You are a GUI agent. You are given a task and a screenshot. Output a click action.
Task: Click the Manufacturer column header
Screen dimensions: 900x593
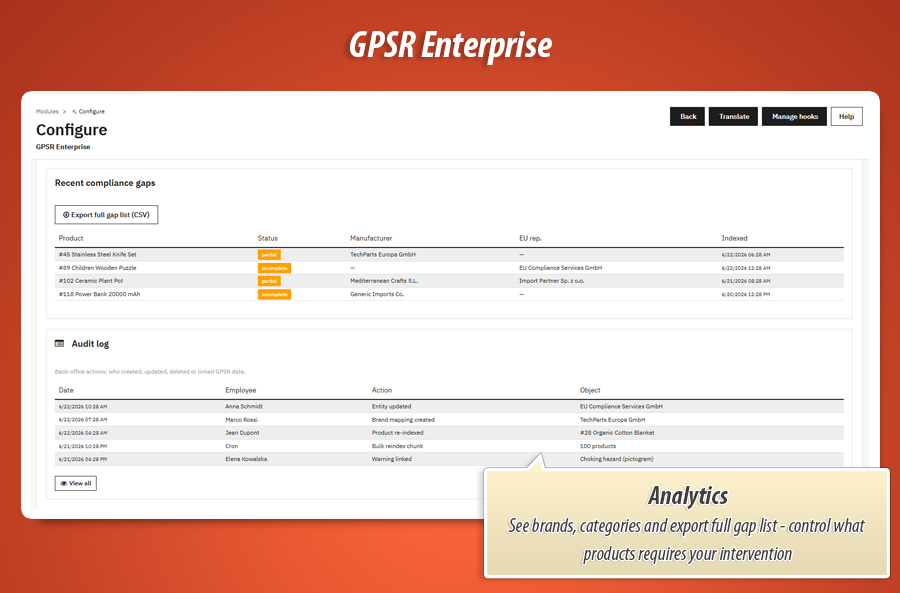tap(371, 238)
